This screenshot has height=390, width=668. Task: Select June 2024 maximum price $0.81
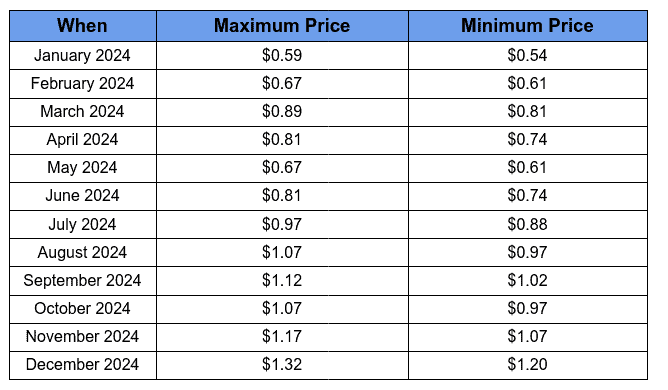pos(282,196)
